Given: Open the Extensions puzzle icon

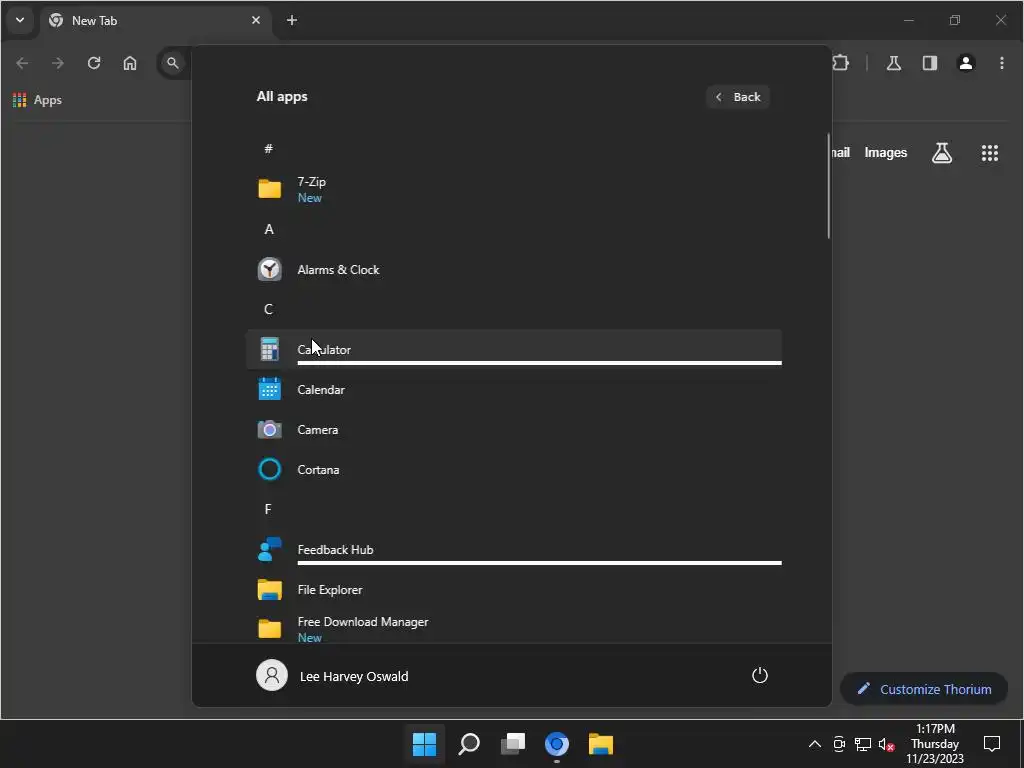Looking at the screenshot, I should coord(841,63).
